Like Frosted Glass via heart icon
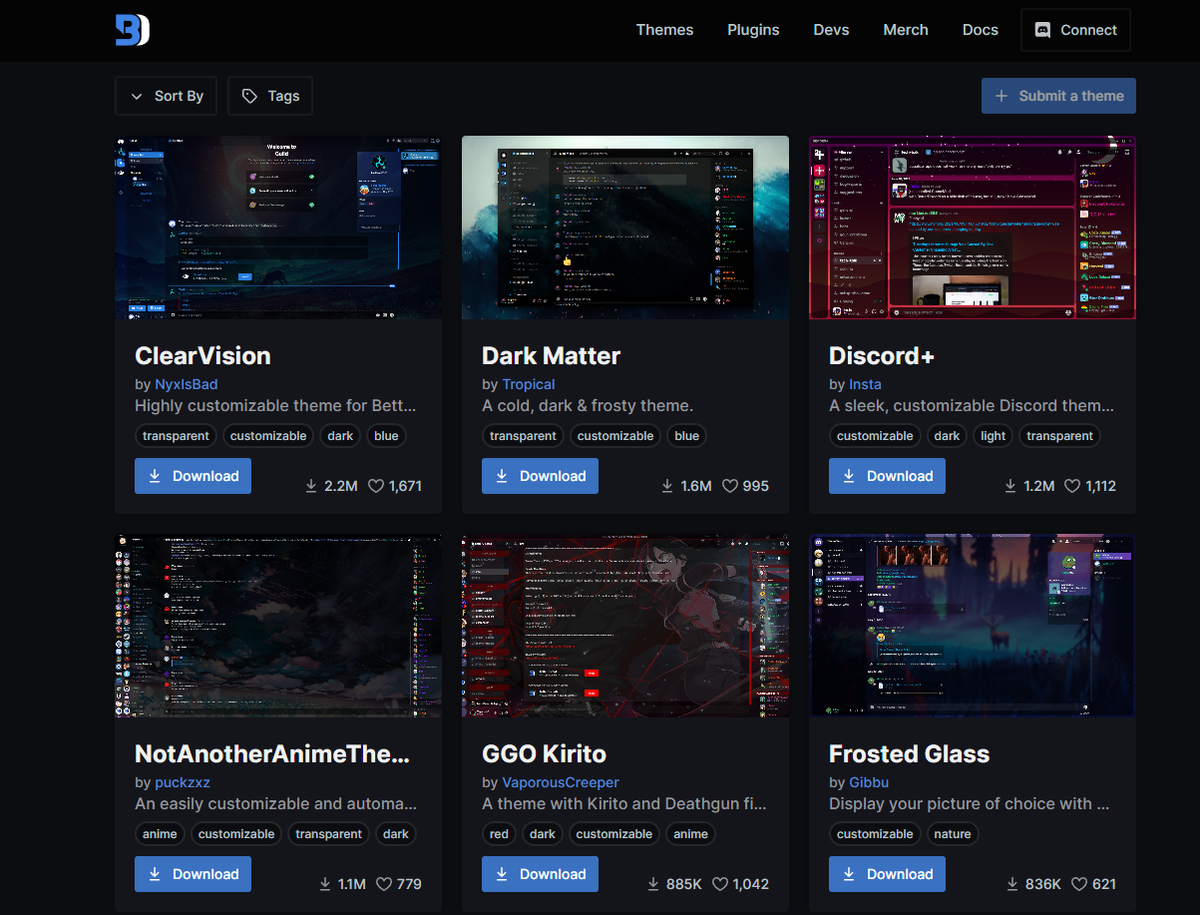 coord(1079,884)
